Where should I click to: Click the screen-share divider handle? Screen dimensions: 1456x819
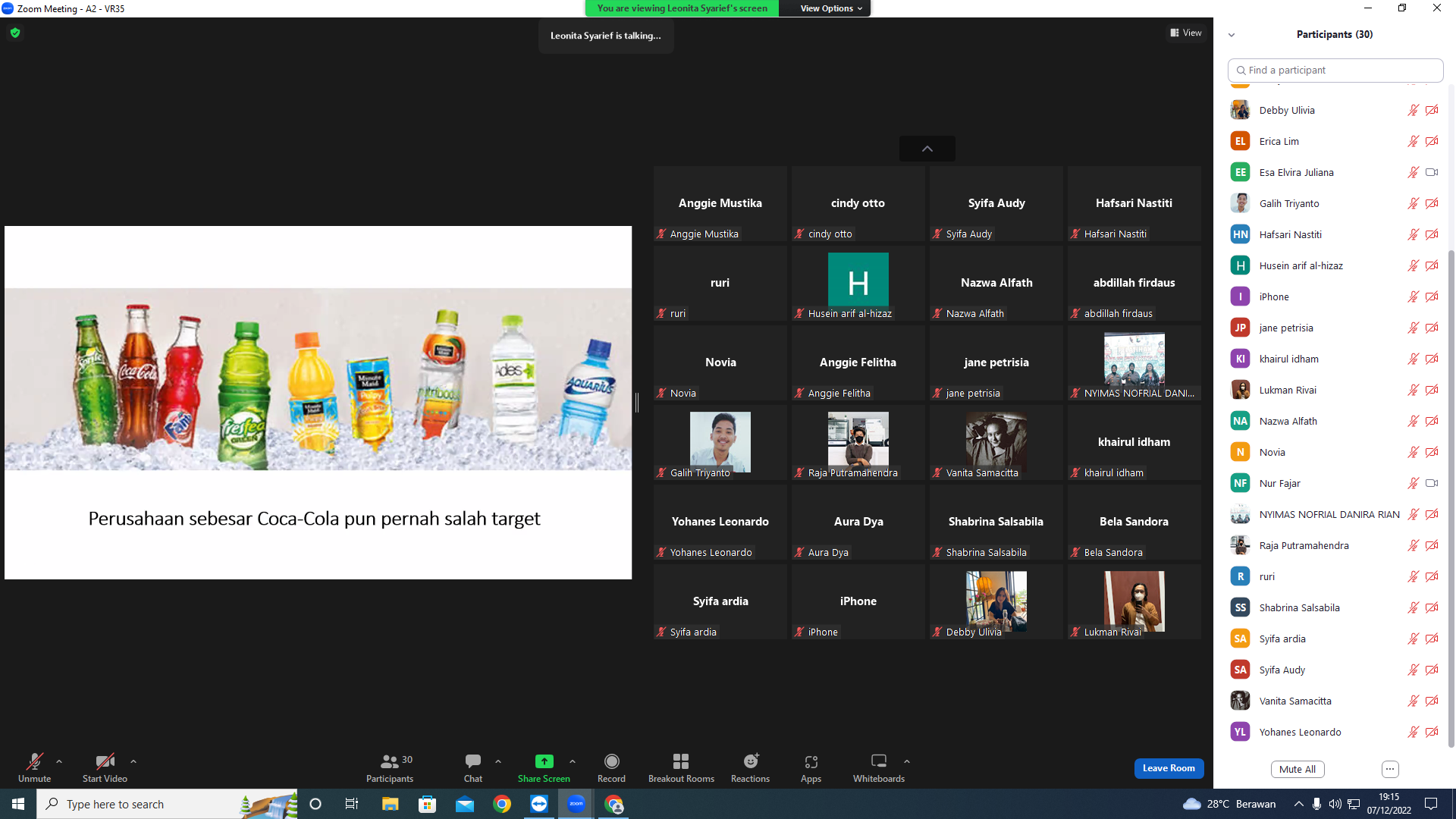coord(637,403)
